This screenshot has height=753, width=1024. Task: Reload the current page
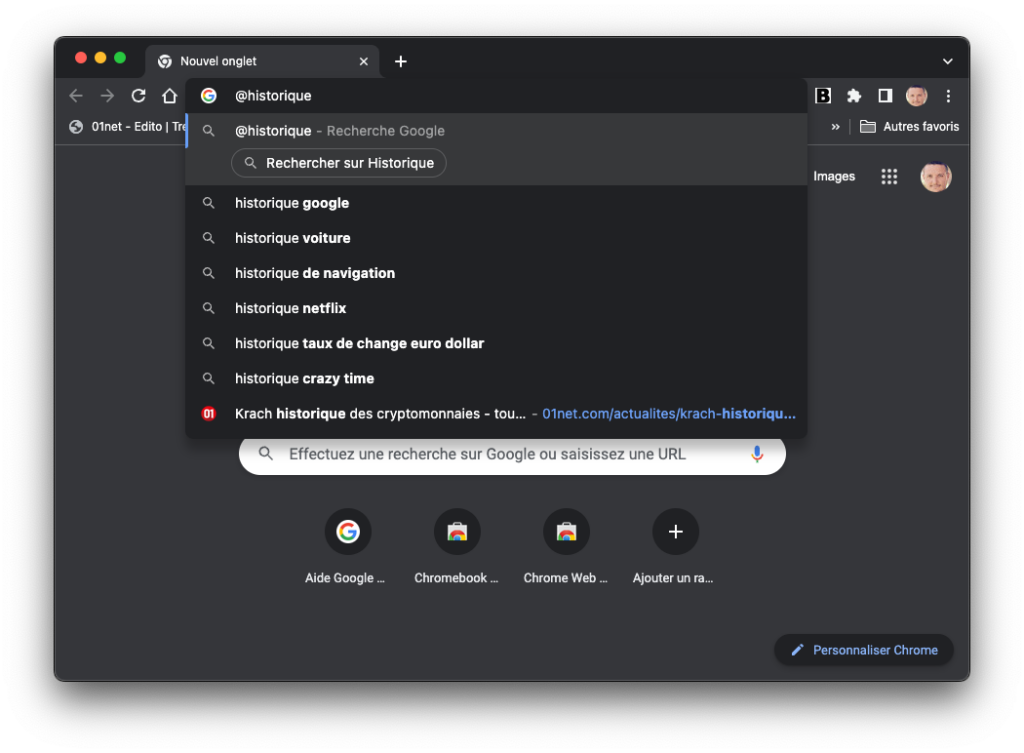[x=138, y=96]
